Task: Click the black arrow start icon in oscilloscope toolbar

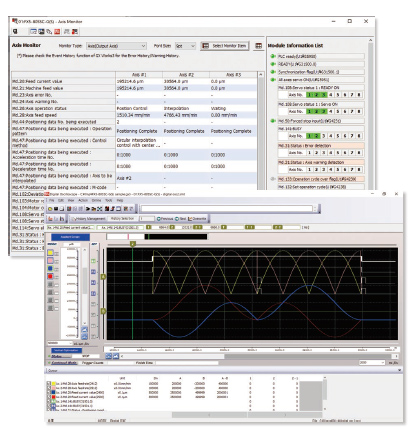Action: (x=88, y=209)
